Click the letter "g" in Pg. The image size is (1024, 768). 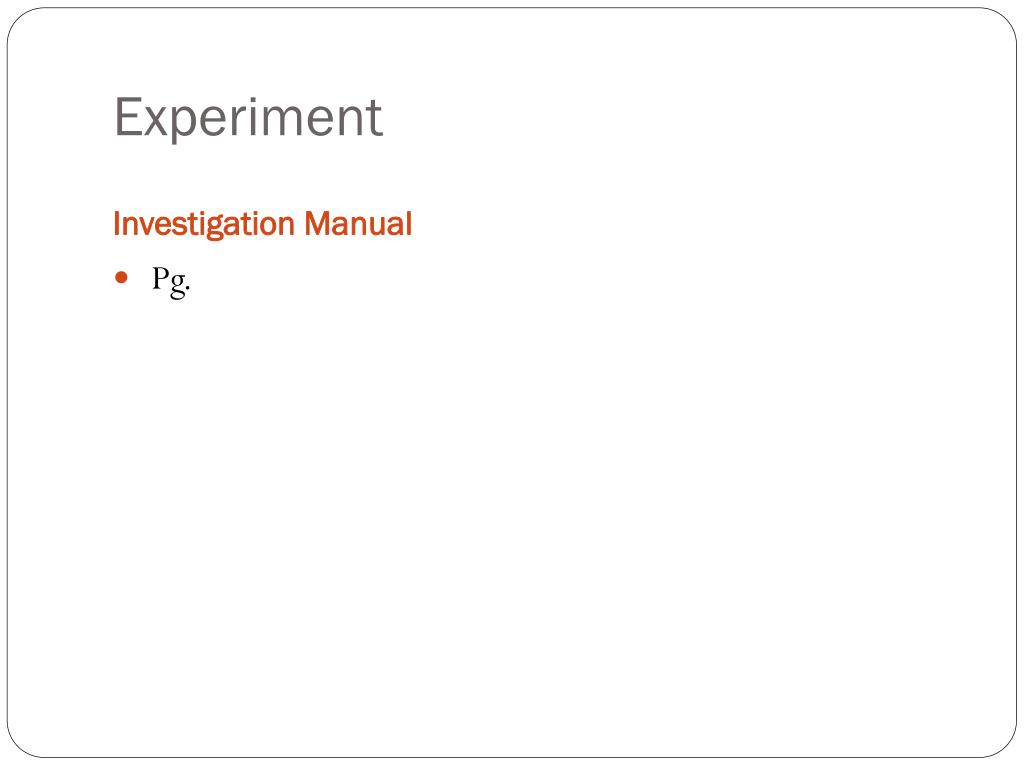click(x=178, y=285)
